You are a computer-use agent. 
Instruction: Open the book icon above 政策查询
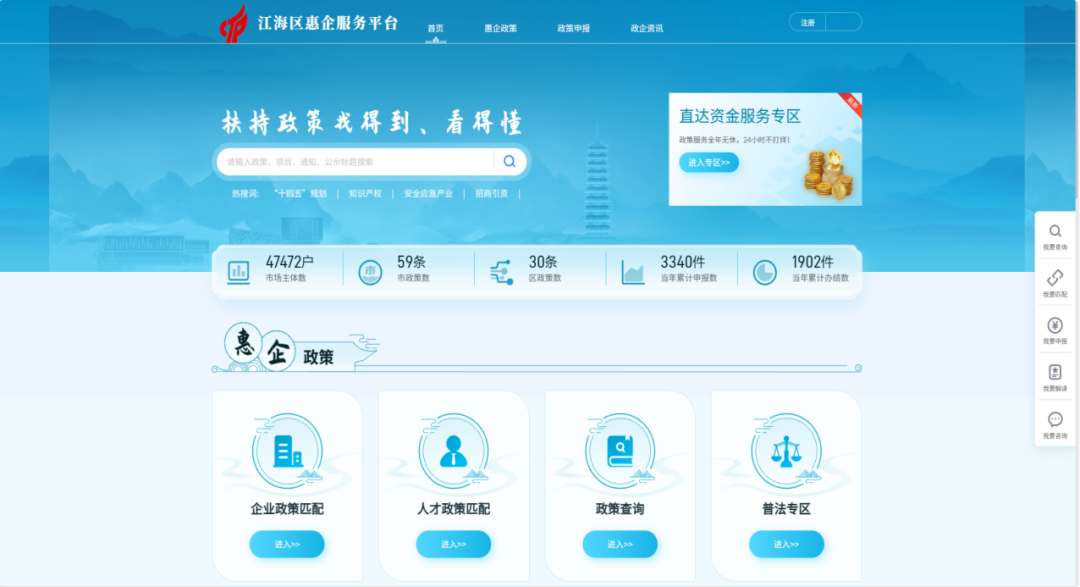coord(619,449)
